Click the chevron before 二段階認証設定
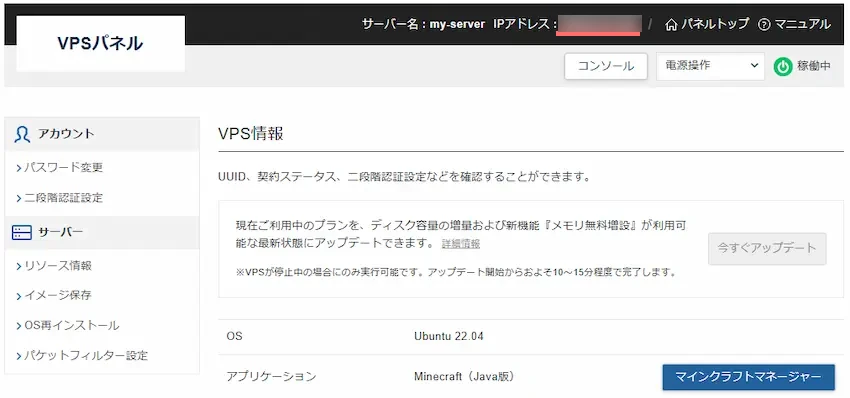Viewport: 850px width, 398px height. point(19,198)
